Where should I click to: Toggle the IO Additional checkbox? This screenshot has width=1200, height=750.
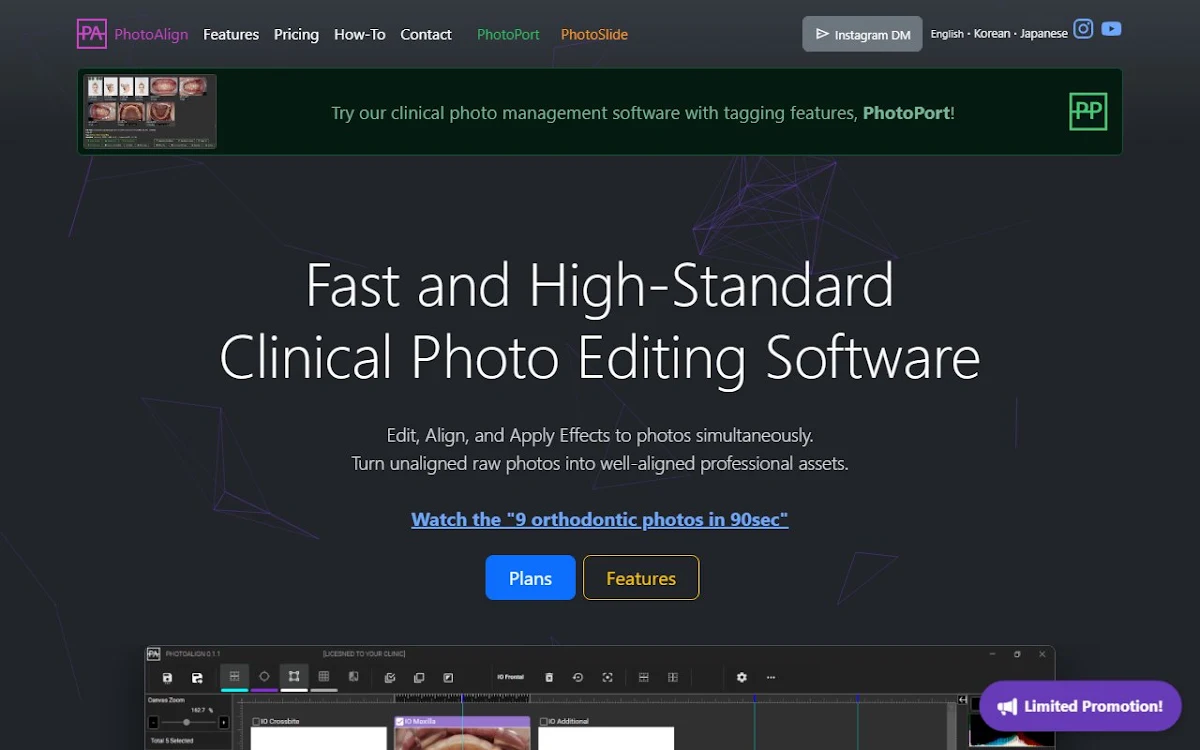(x=544, y=721)
